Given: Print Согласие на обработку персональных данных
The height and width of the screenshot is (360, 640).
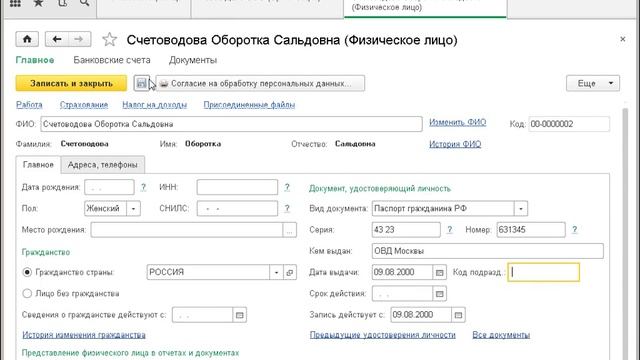Looking at the screenshot, I should tap(260, 83).
